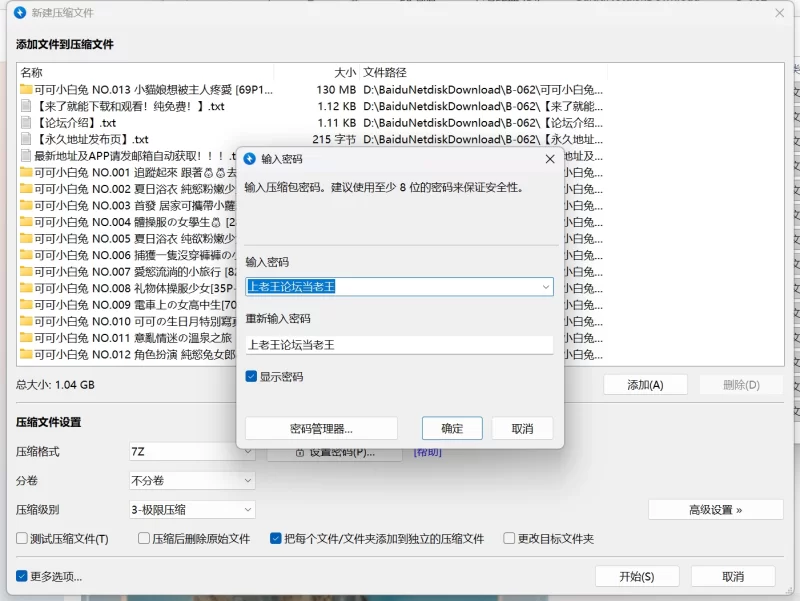Image resolution: width=800 pixels, height=601 pixels.
Task: Click the folder icon of NO.001 entry
Action: point(26,172)
